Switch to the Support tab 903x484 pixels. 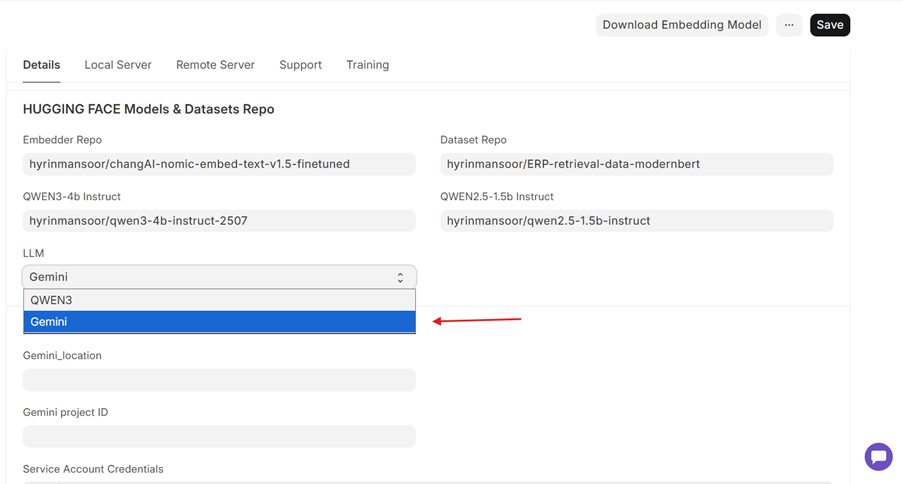300,65
